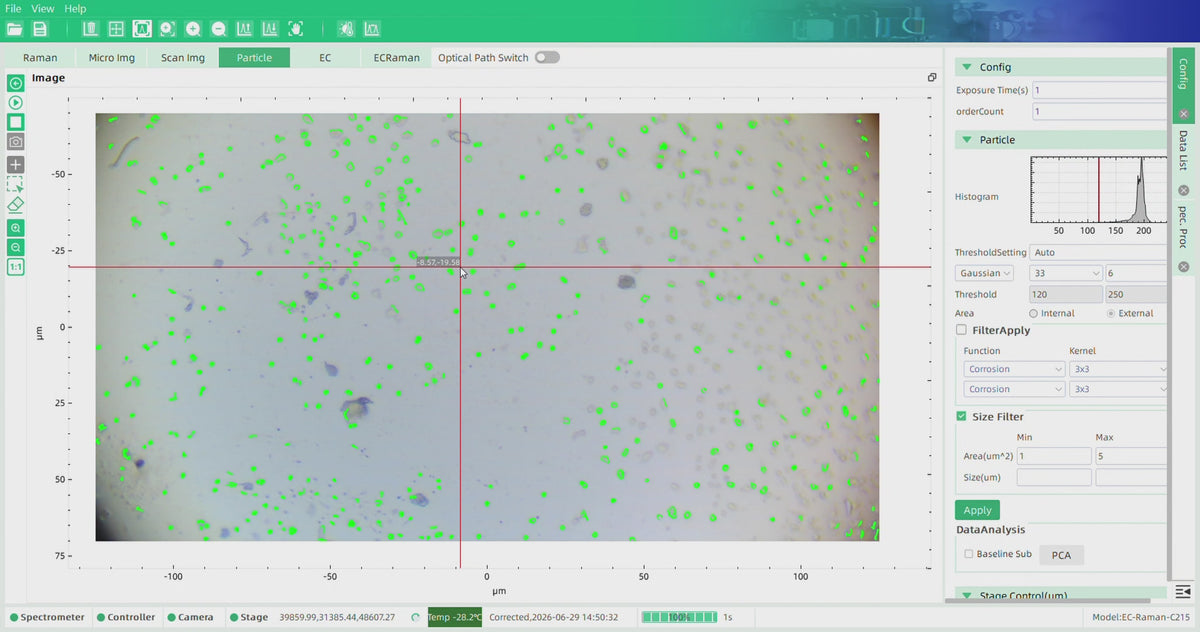Click the lower Threshold field showing 120
The image size is (1200, 632).
click(x=1066, y=295)
